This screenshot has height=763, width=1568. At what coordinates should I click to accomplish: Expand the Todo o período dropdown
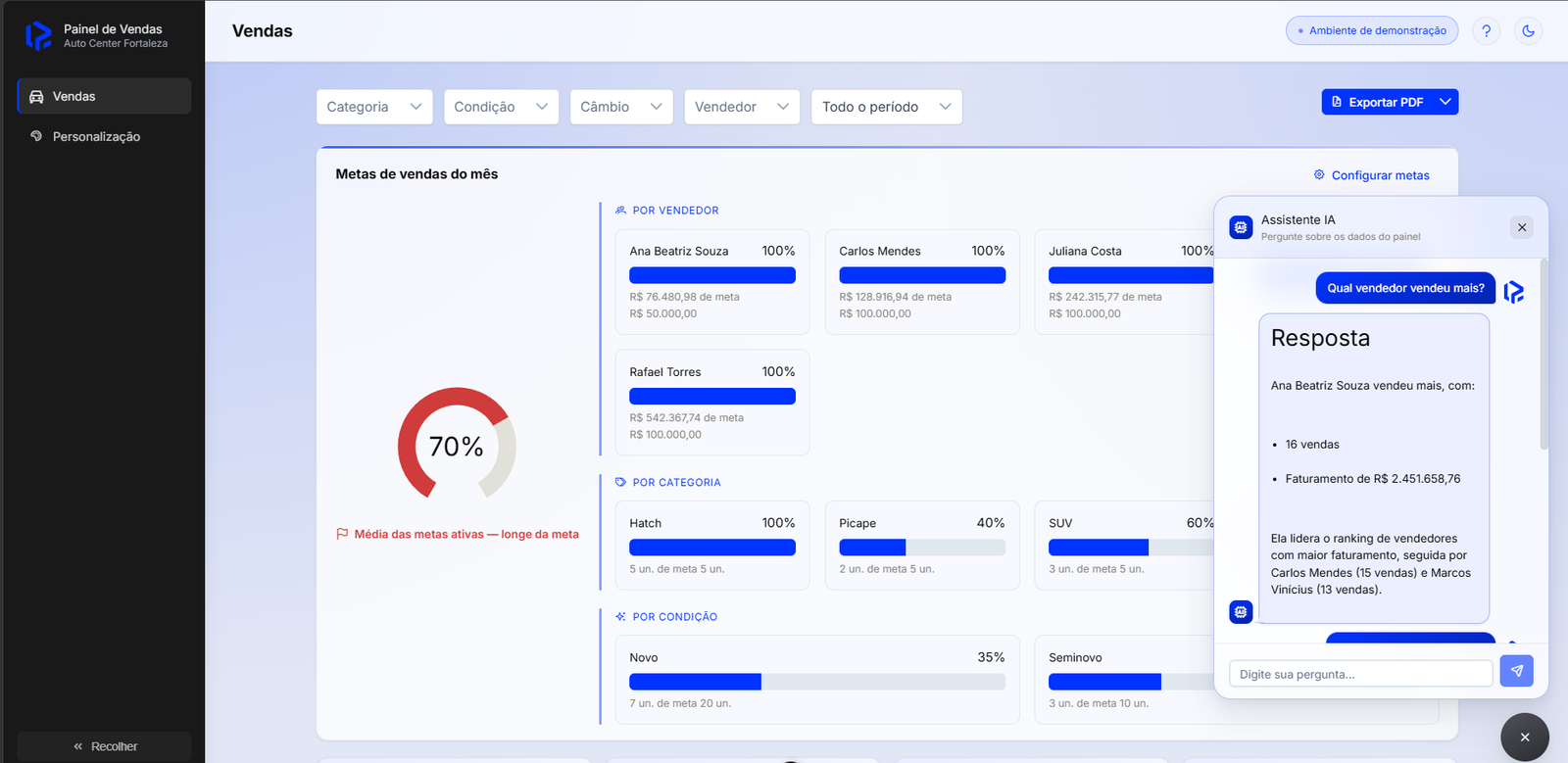(887, 107)
